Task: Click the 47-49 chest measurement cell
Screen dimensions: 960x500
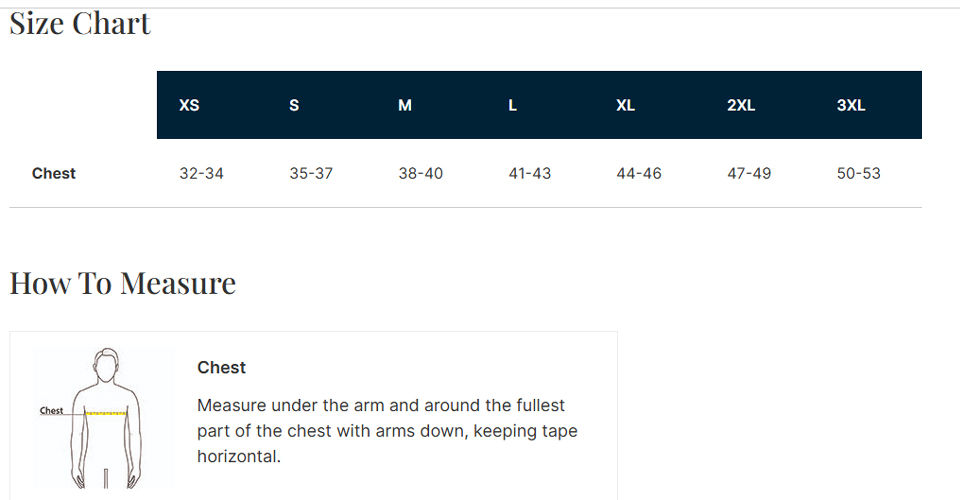Action: pyautogui.click(x=749, y=173)
